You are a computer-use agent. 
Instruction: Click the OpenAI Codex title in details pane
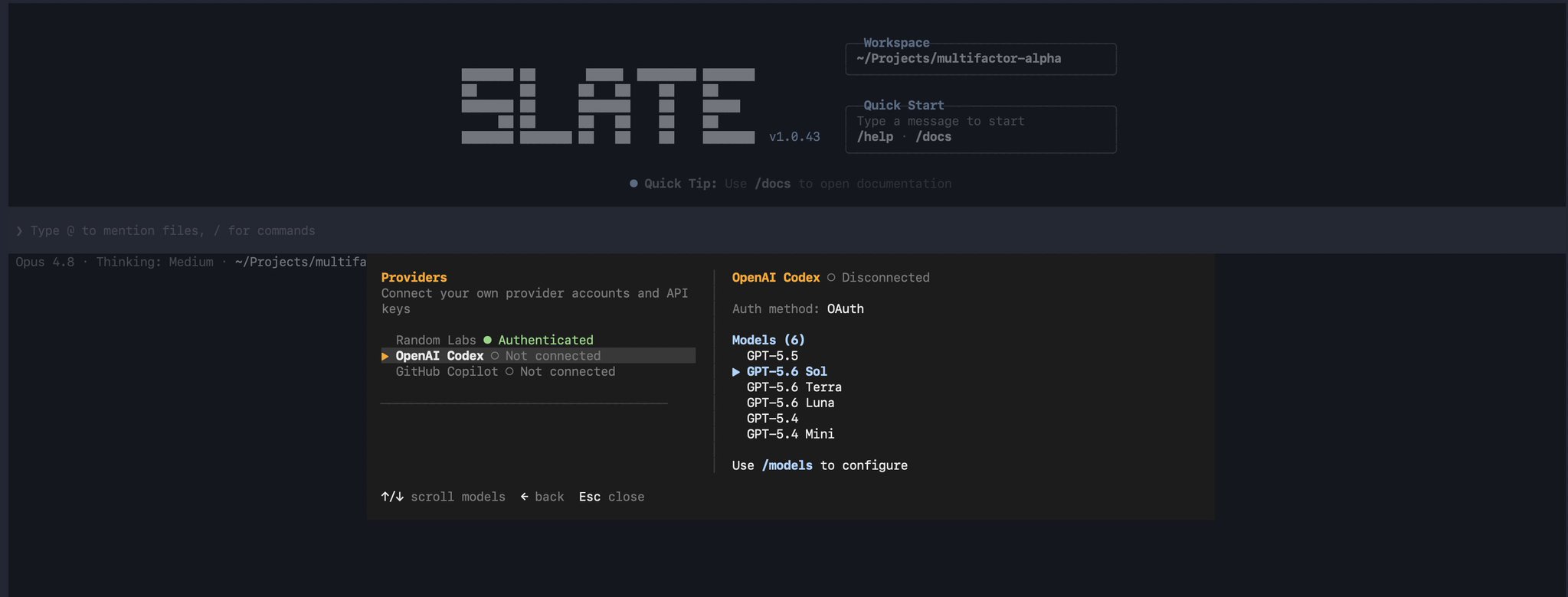tap(775, 277)
